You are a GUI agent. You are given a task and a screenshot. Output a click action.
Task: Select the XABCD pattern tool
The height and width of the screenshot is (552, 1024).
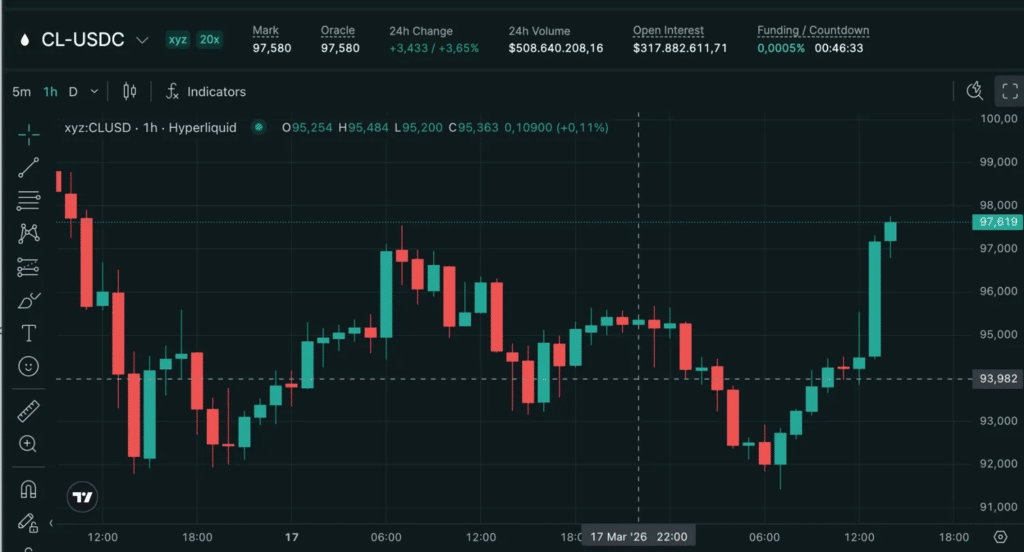tap(28, 234)
